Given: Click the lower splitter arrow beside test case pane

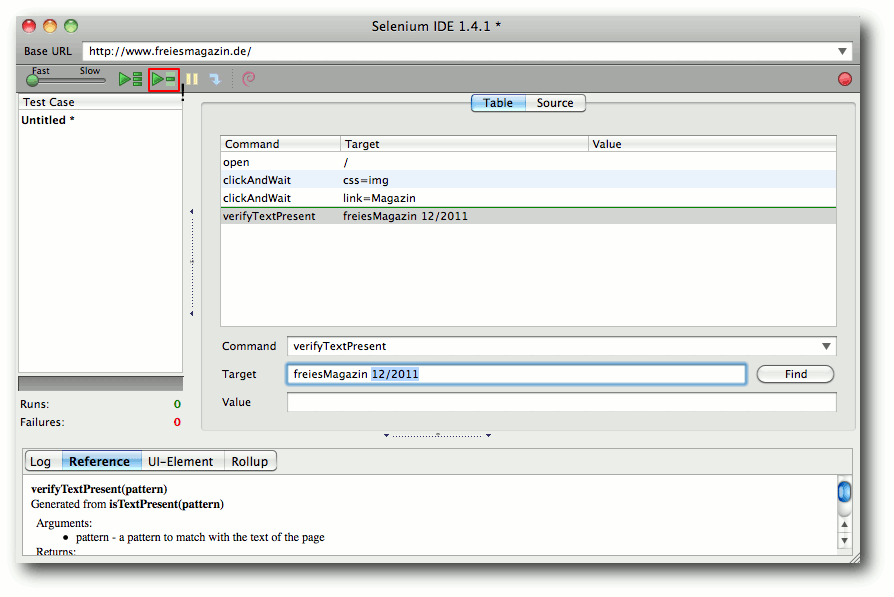Looking at the screenshot, I should click(192, 314).
